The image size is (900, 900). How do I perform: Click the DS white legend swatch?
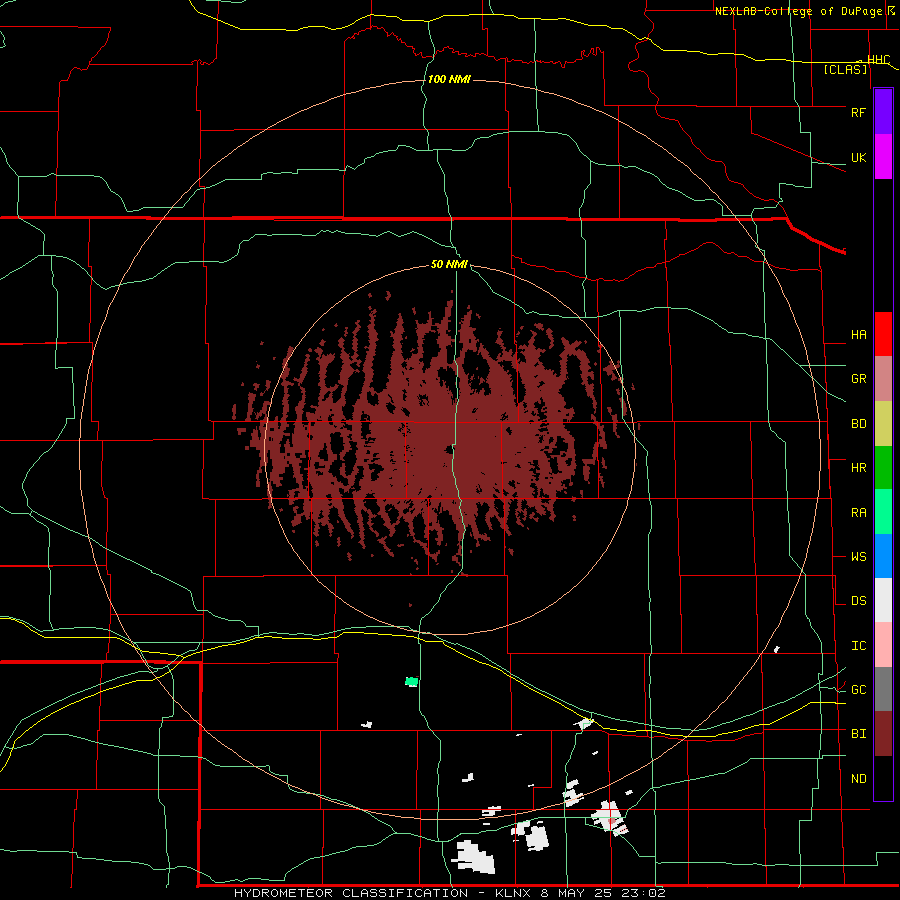883,600
